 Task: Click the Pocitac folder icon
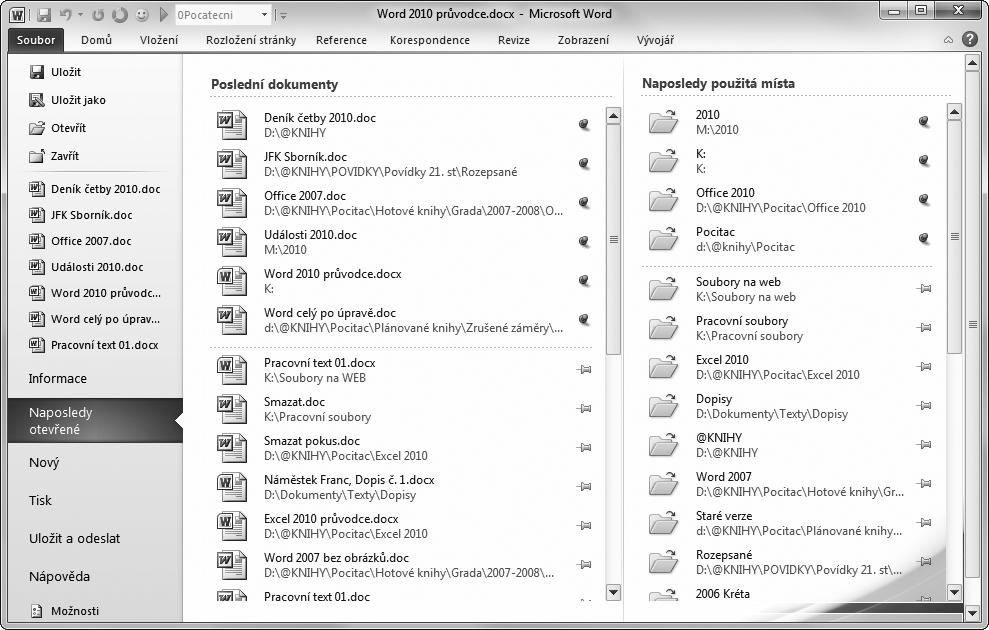coord(664,239)
